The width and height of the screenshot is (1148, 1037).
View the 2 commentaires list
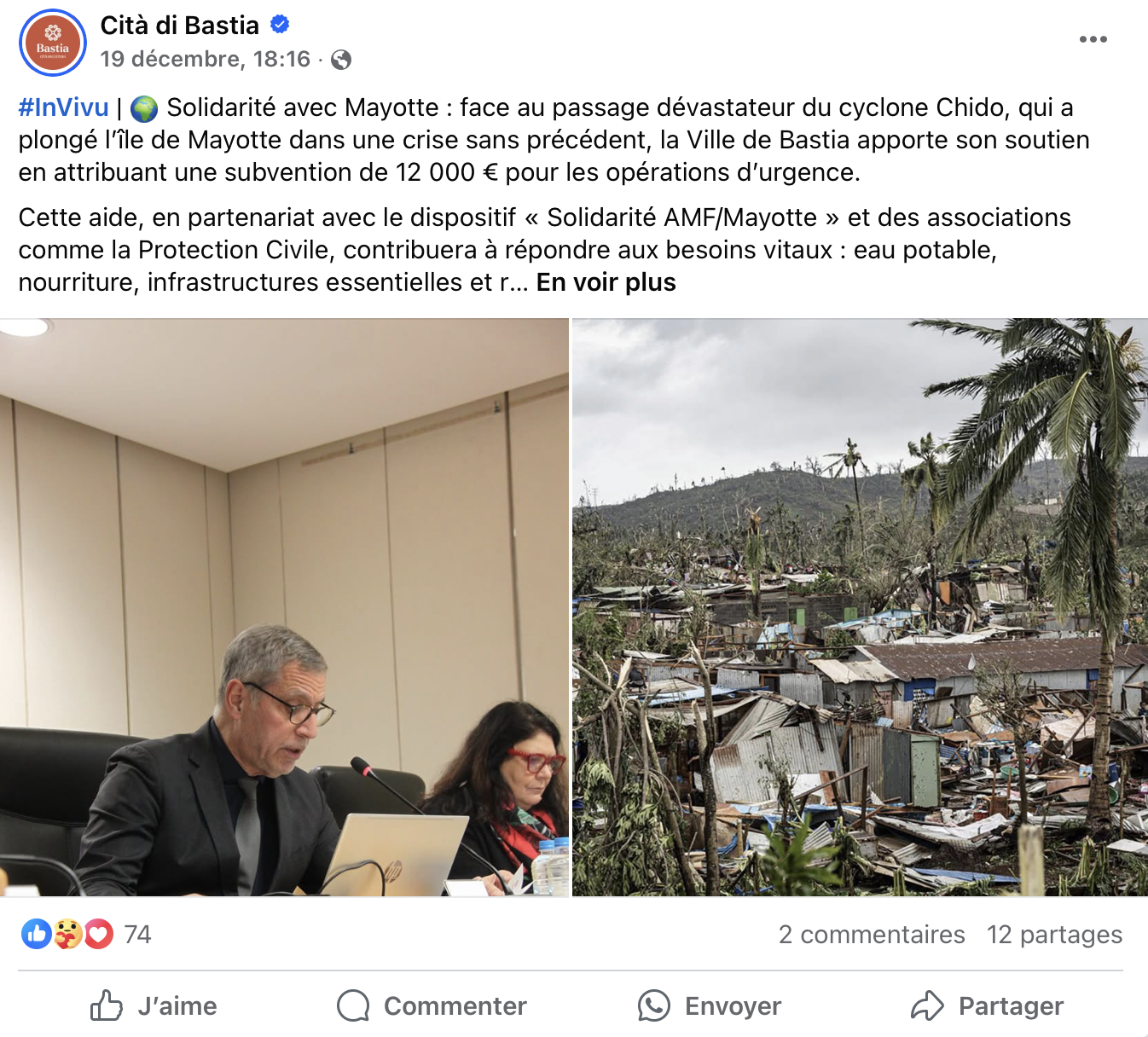[x=872, y=935]
